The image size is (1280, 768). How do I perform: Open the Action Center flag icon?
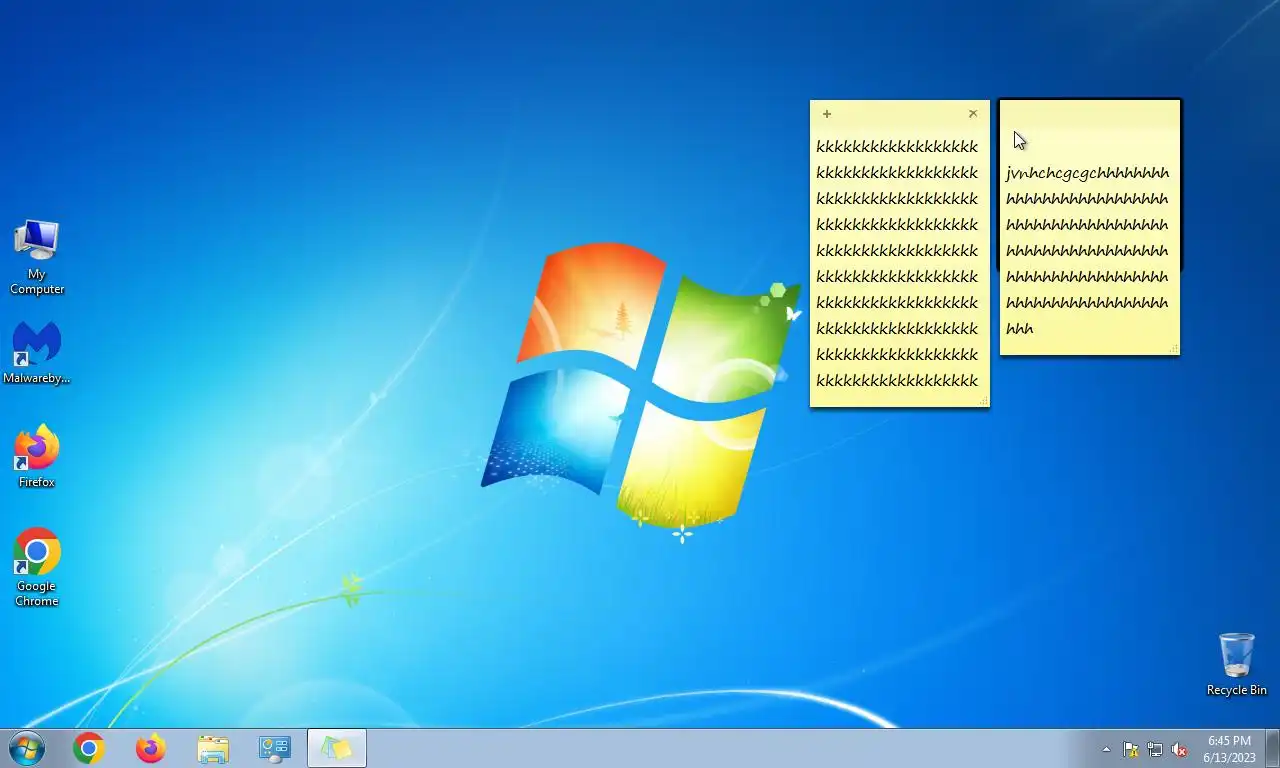pos(1131,749)
